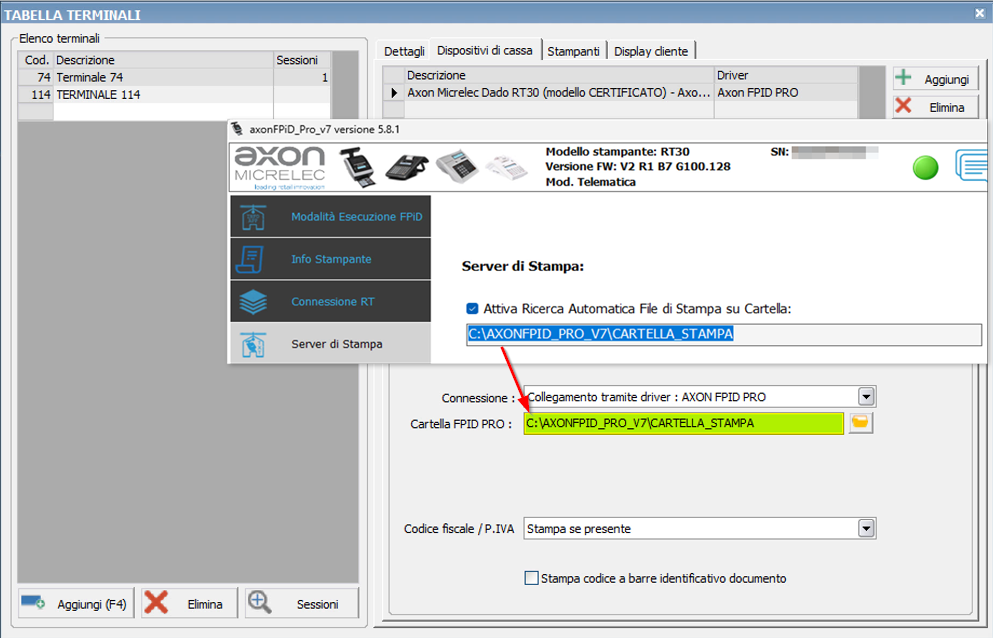Click Aggiungi in the devices panel
The width and height of the screenshot is (993, 638).
(x=935, y=79)
